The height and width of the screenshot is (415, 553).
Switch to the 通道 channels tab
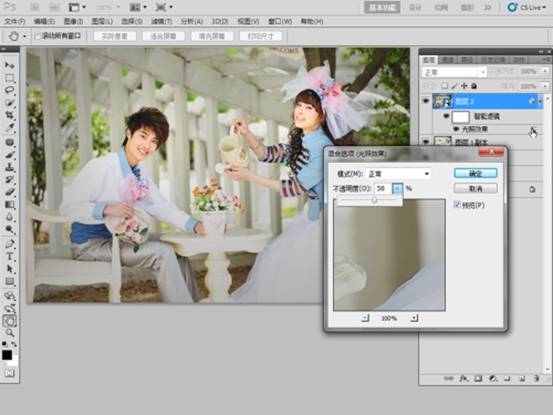448,60
